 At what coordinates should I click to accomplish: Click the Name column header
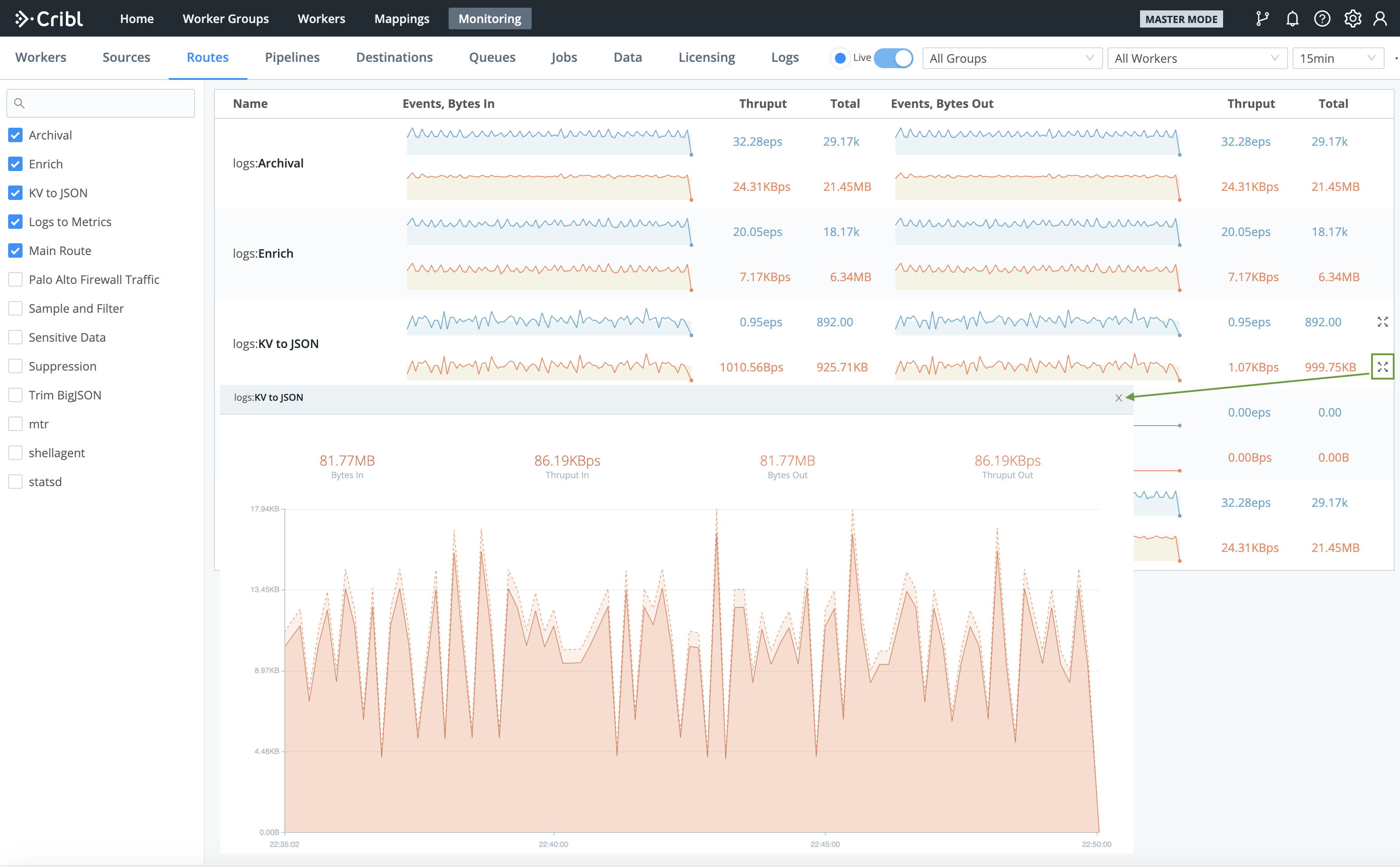(250, 104)
